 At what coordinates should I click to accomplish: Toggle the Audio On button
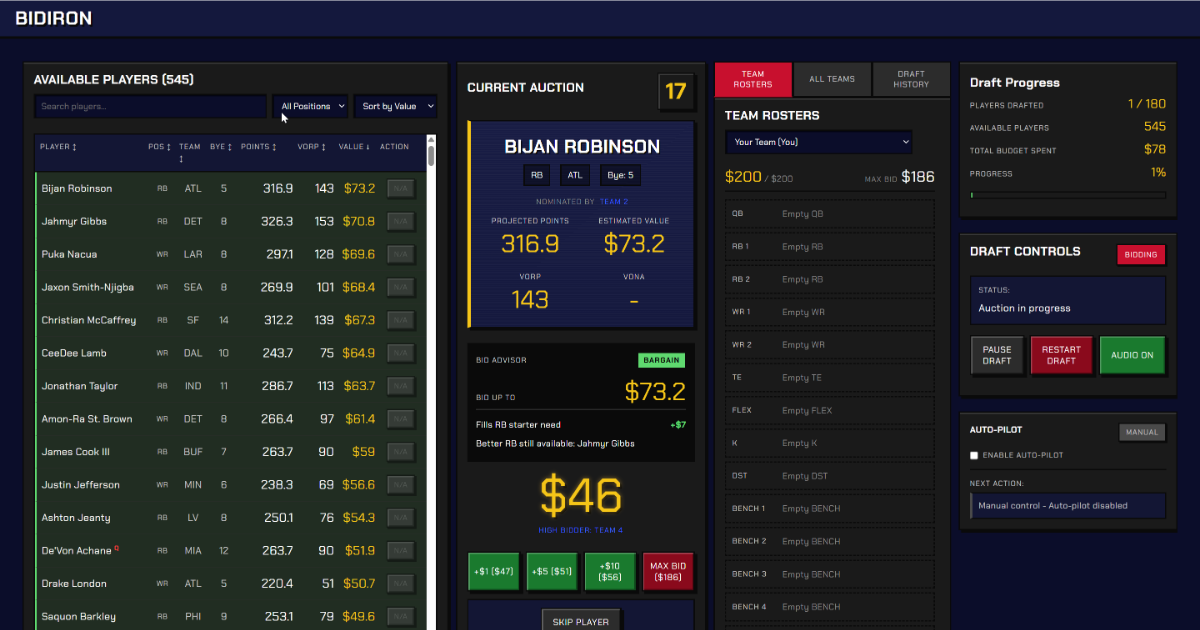(x=1132, y=355)
